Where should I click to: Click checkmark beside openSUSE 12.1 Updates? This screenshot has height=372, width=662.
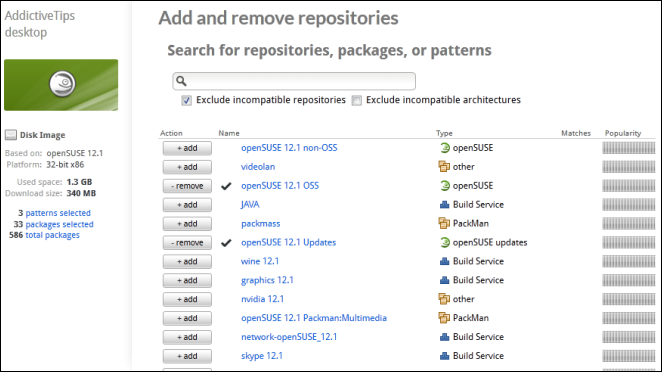click(226, 243)
